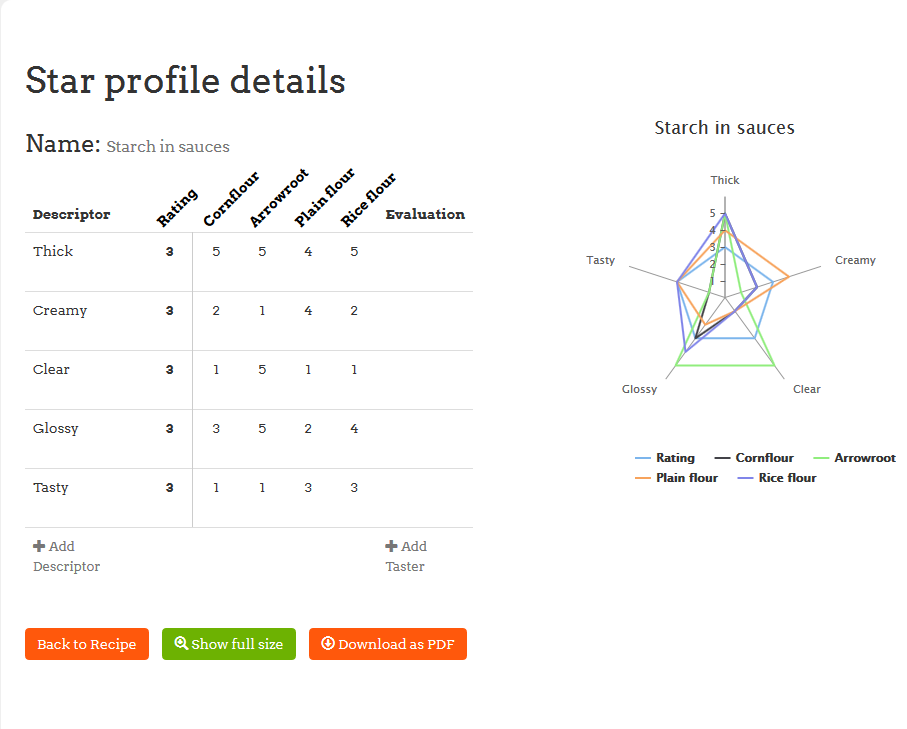Click the orange Plain flour legend swatch

[643, 478]
